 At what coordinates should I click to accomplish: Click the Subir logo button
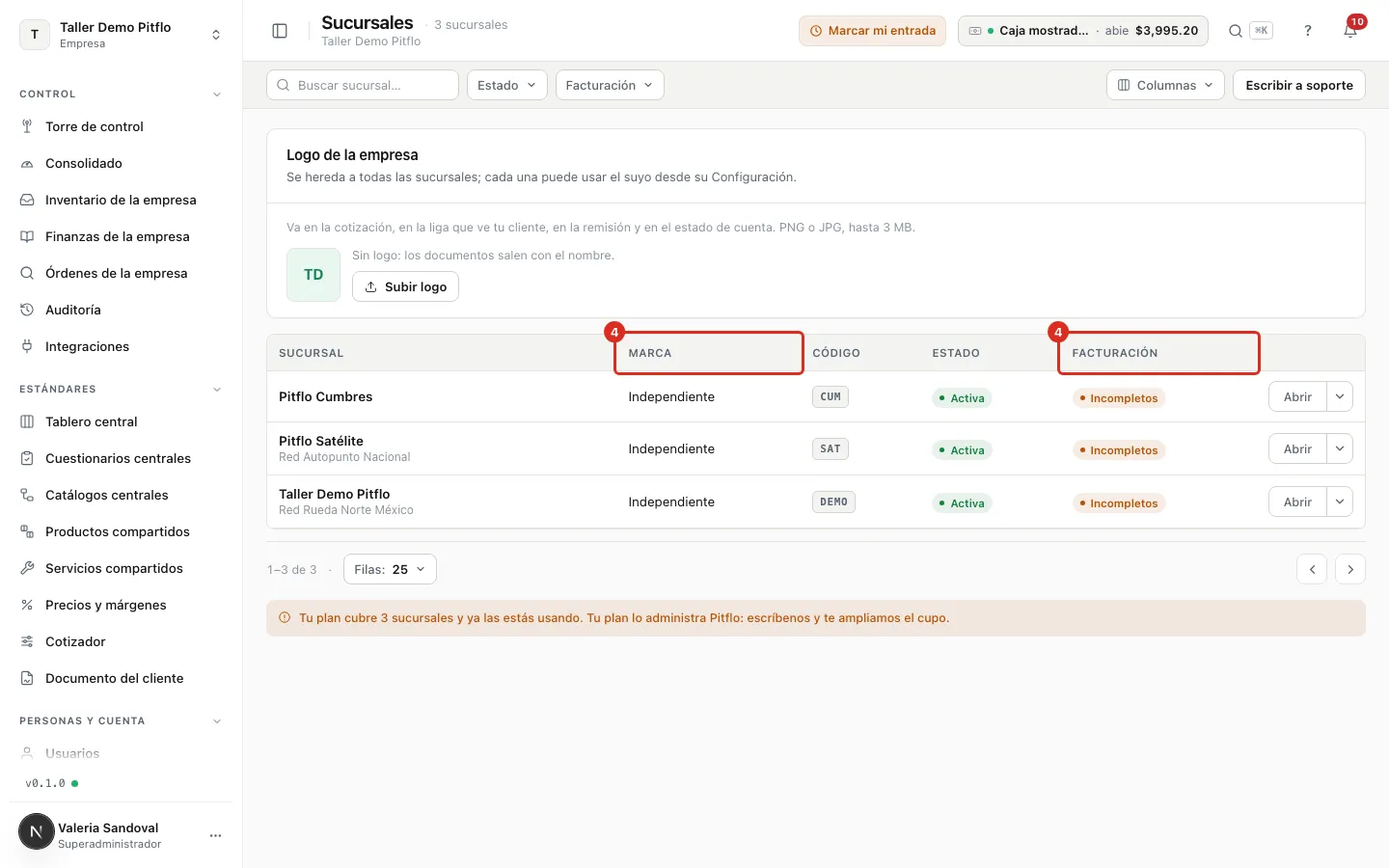point(405,286)
